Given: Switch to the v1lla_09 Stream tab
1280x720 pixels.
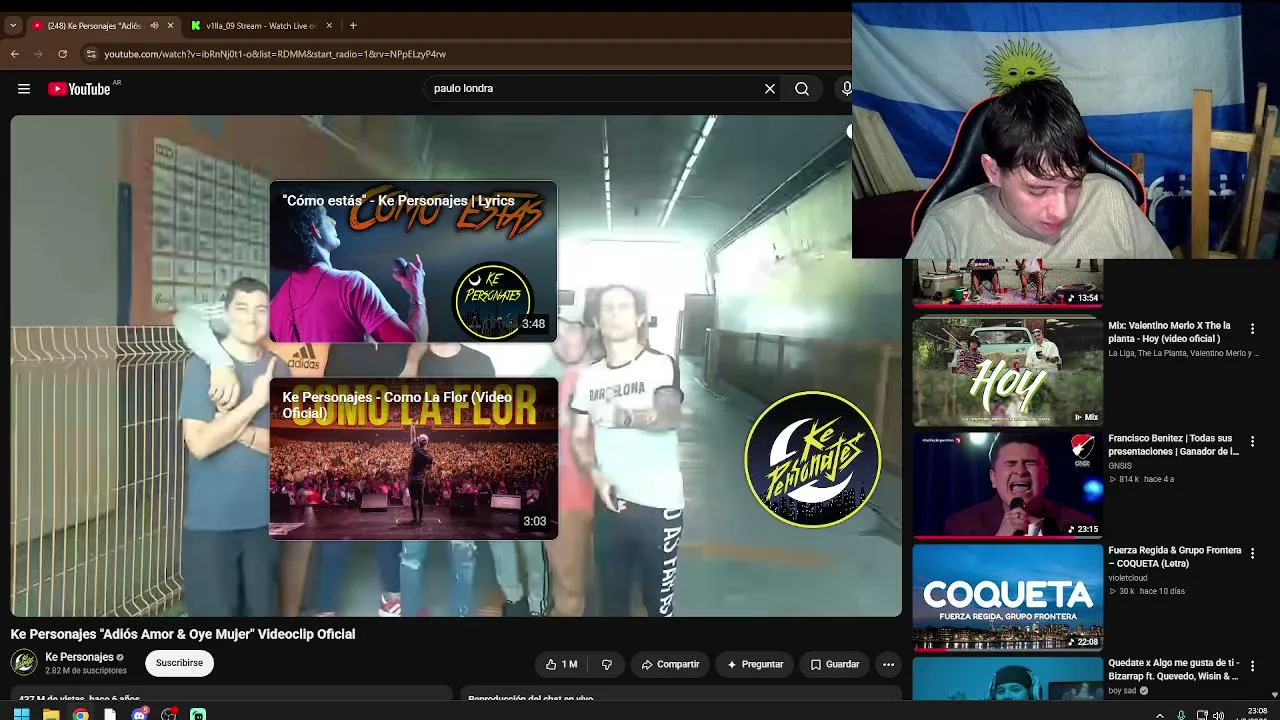Looking at the screenshot, I should point(263,26).
